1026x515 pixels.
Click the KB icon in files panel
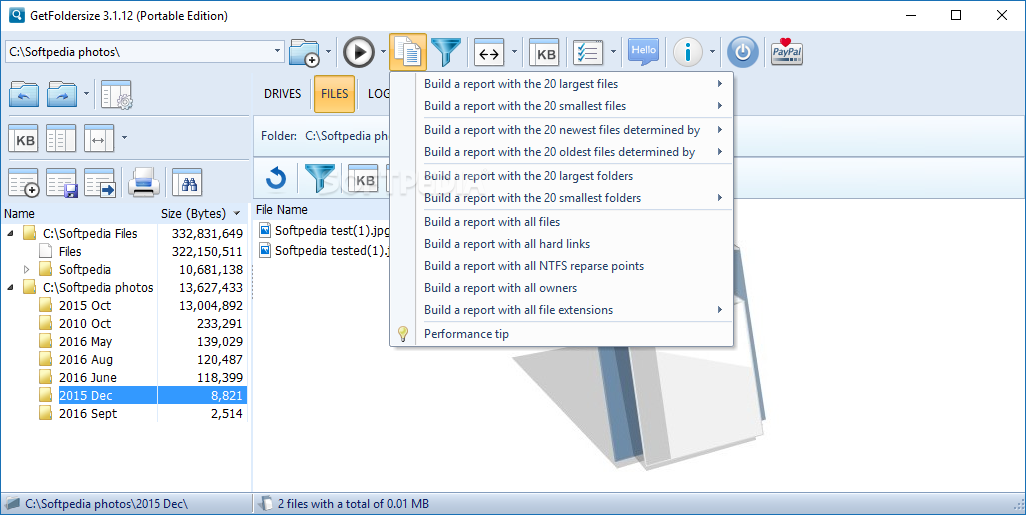click(364, 179)
